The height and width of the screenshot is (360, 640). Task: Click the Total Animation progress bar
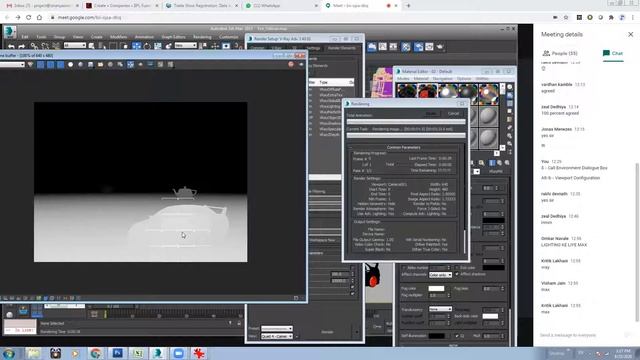point(406,122)
